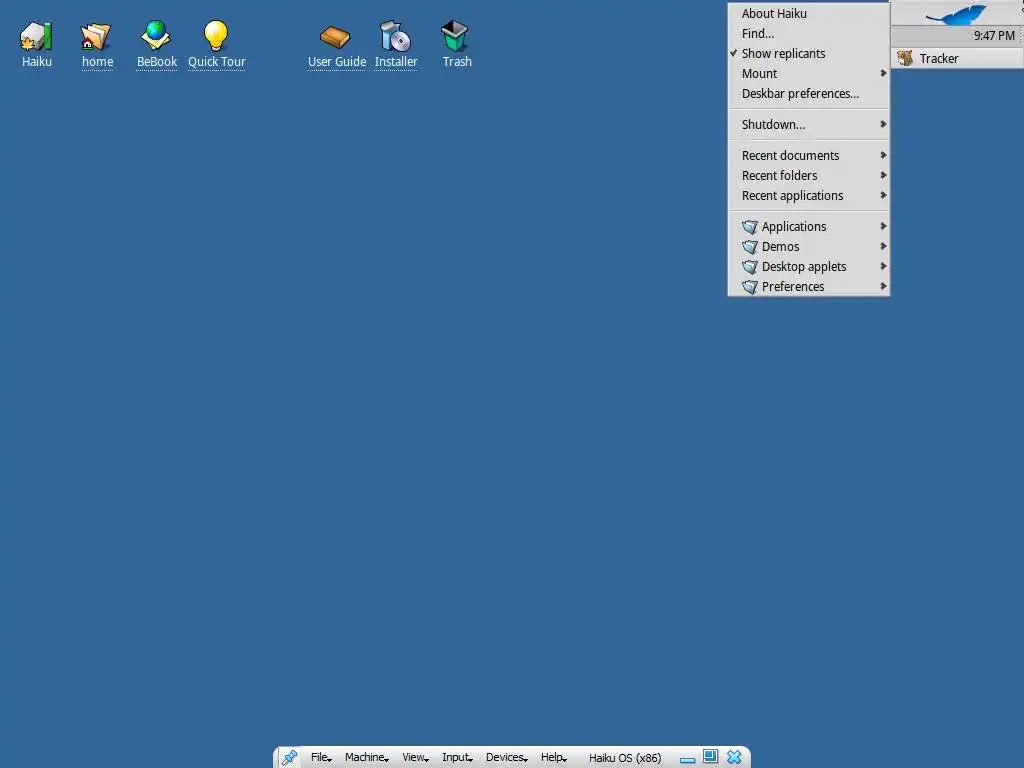Toggle the Show replicants checkmark

[x=733, y=53]
